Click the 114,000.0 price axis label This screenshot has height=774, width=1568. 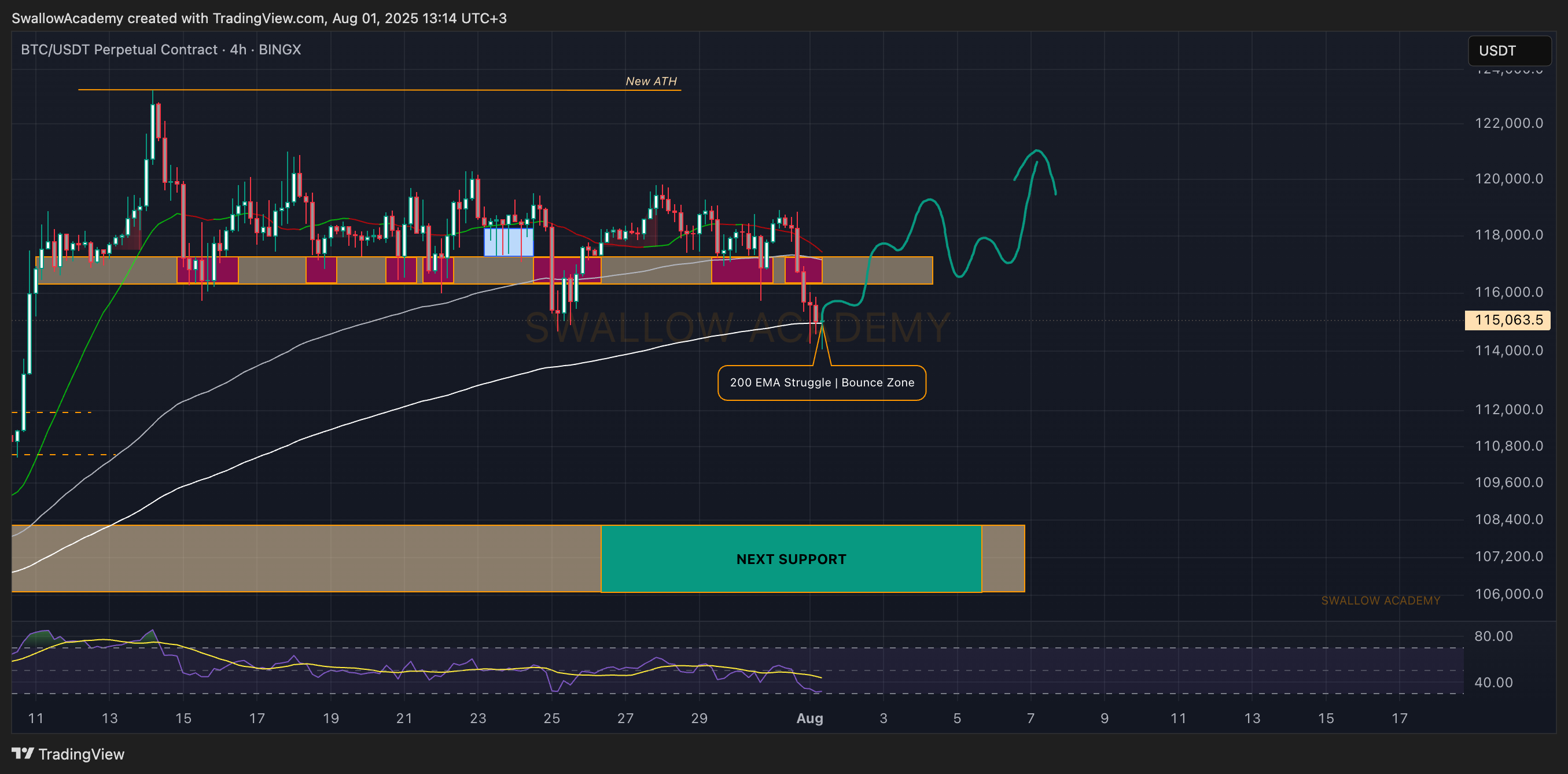coord(1508,350)
